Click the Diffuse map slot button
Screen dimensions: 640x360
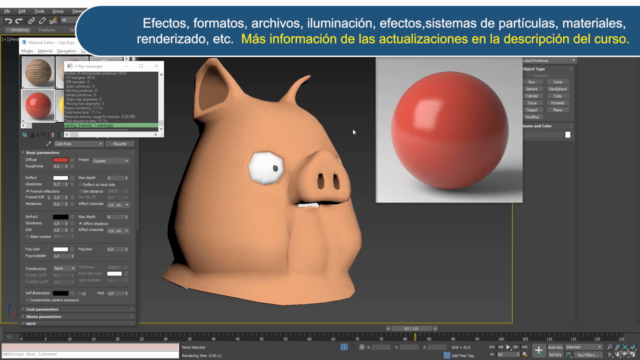click(72, 160)
